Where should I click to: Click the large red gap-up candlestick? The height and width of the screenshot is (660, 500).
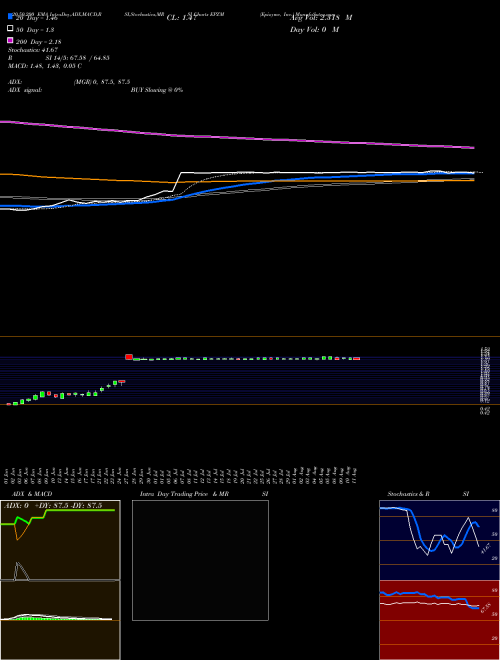pyautogui.click(x=129, y=357)
